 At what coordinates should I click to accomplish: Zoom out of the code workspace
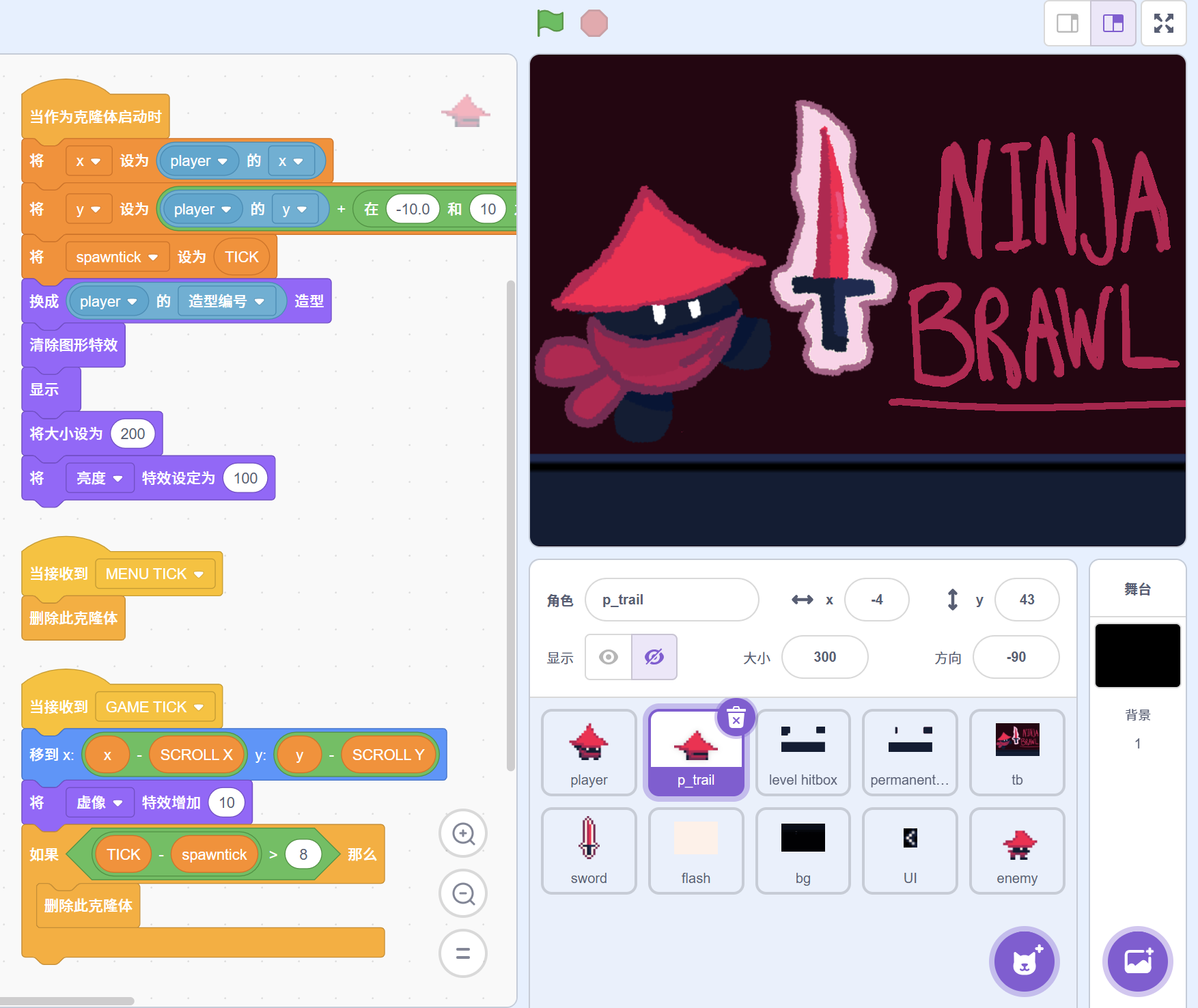463,893
